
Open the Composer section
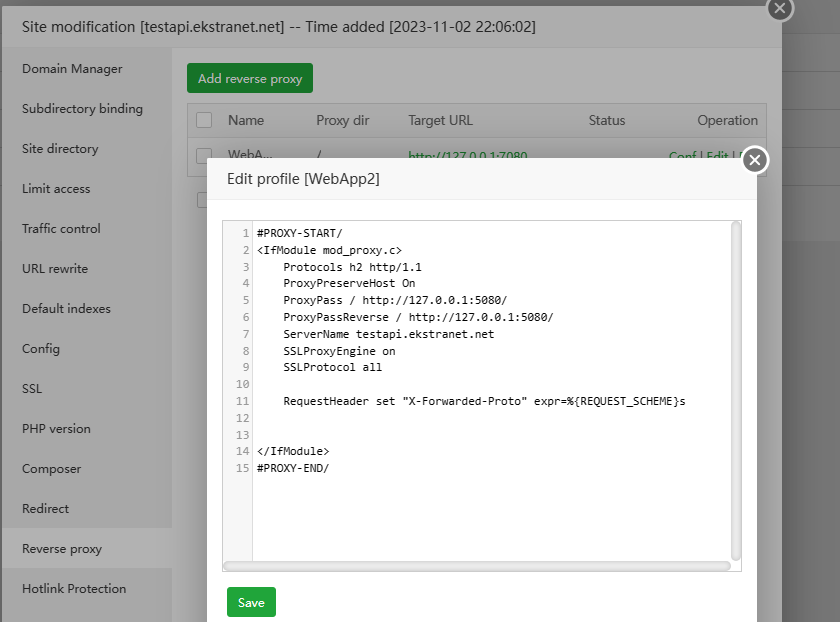tap(51, 469)
